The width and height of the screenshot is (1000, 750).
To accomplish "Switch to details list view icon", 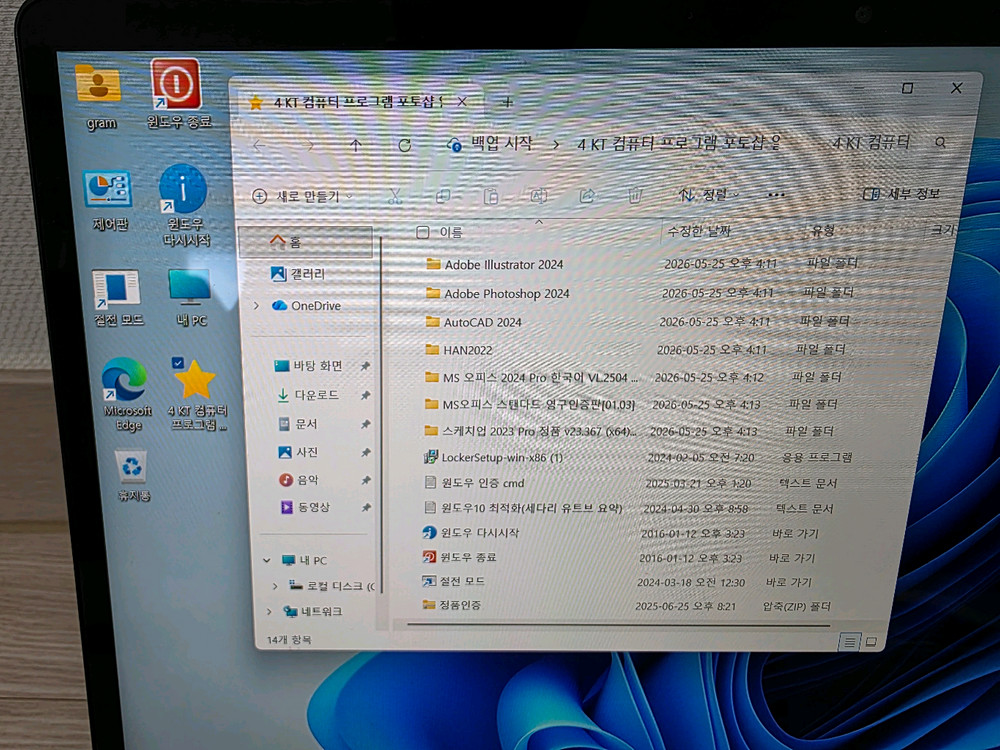I will tap(849, 642).
